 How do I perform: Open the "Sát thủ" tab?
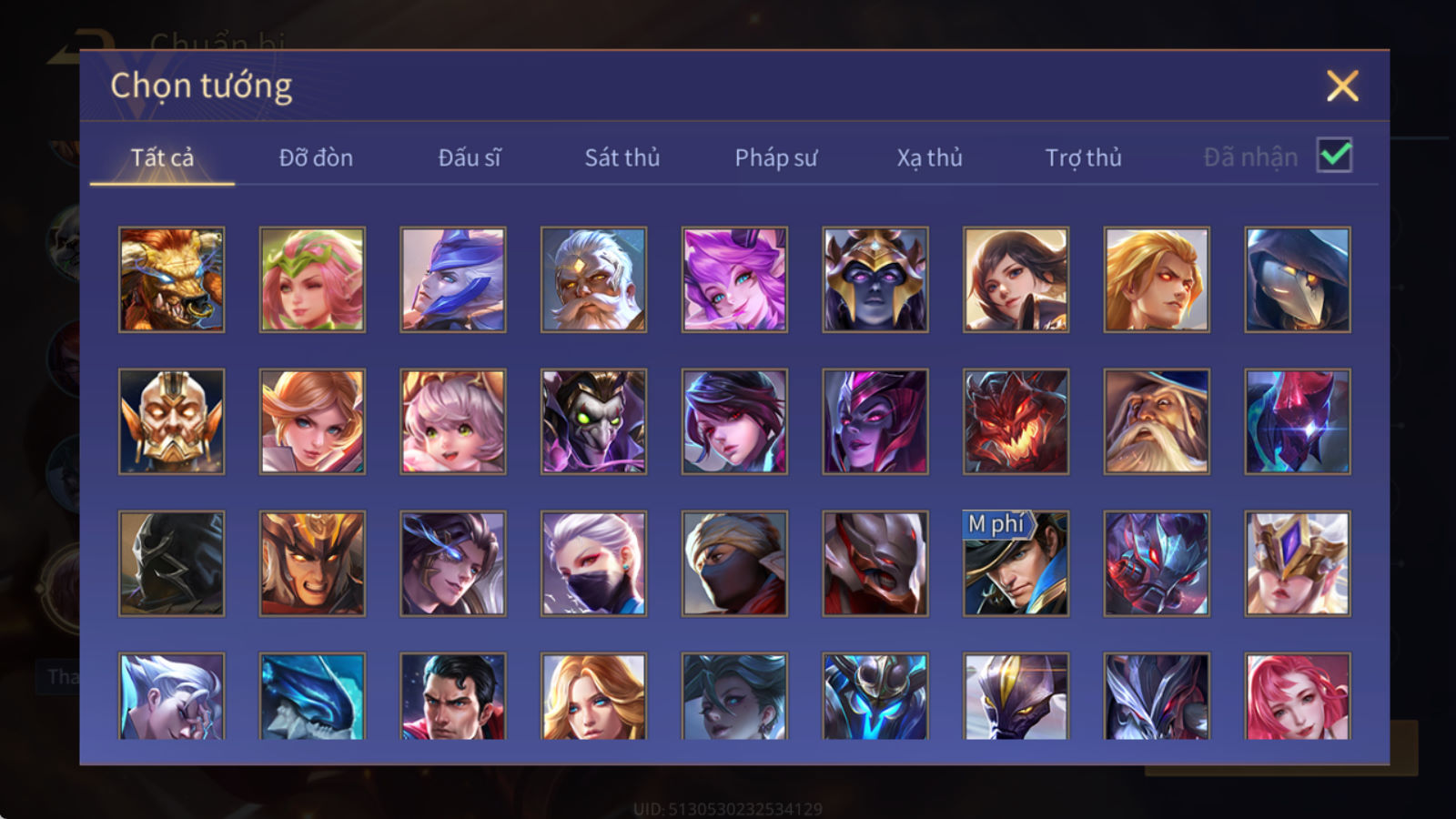tap(622, 157)
